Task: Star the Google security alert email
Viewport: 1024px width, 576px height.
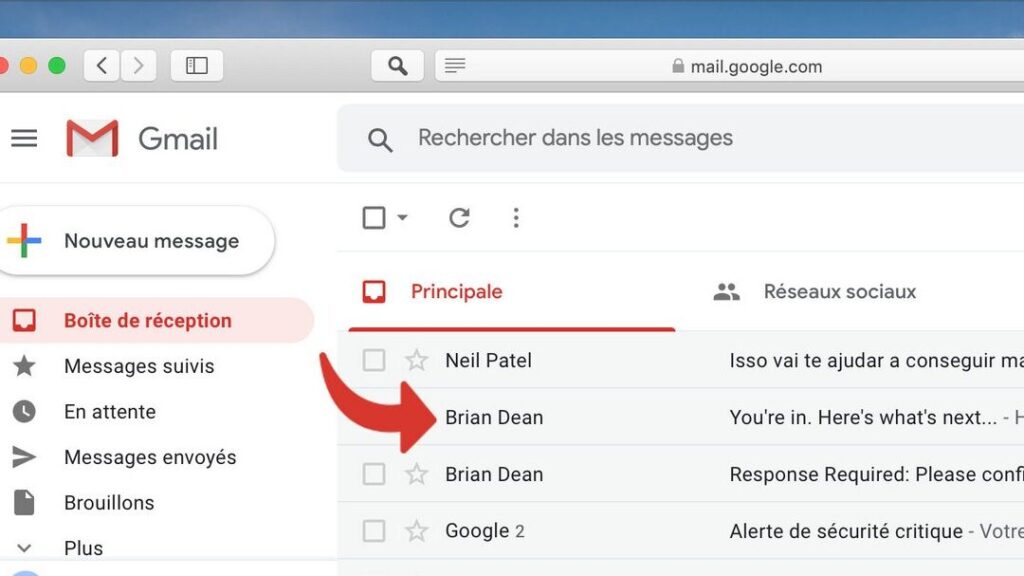Action: pyautogui.click(x=416, y=530)
